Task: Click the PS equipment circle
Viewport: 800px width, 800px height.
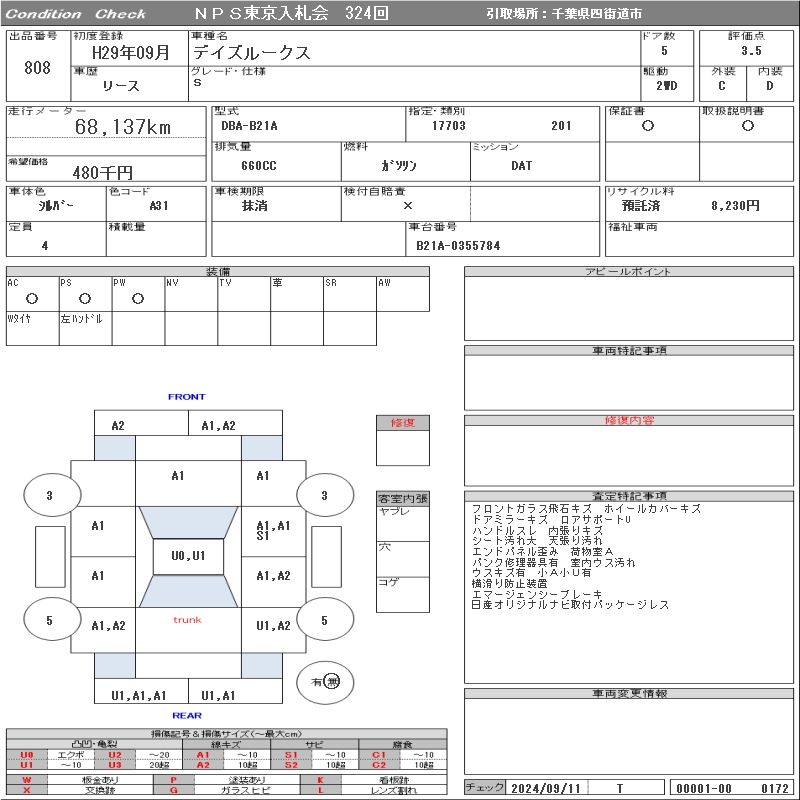Action: click(x=85, y=298)
